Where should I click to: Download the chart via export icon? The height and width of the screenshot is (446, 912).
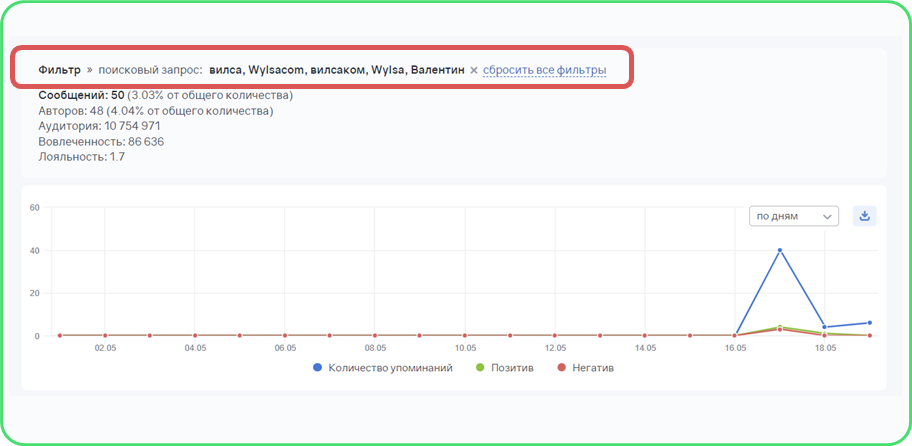[x=864, y=216]
